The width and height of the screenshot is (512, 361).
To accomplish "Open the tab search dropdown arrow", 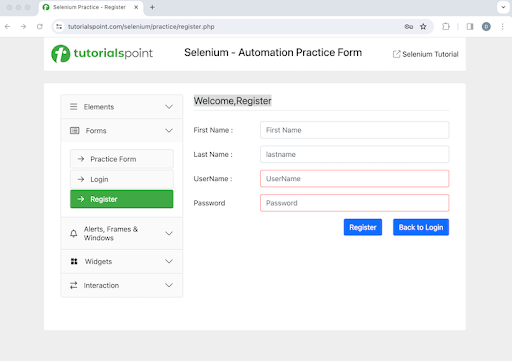I will pyautogui.click(x=503, y=7).
